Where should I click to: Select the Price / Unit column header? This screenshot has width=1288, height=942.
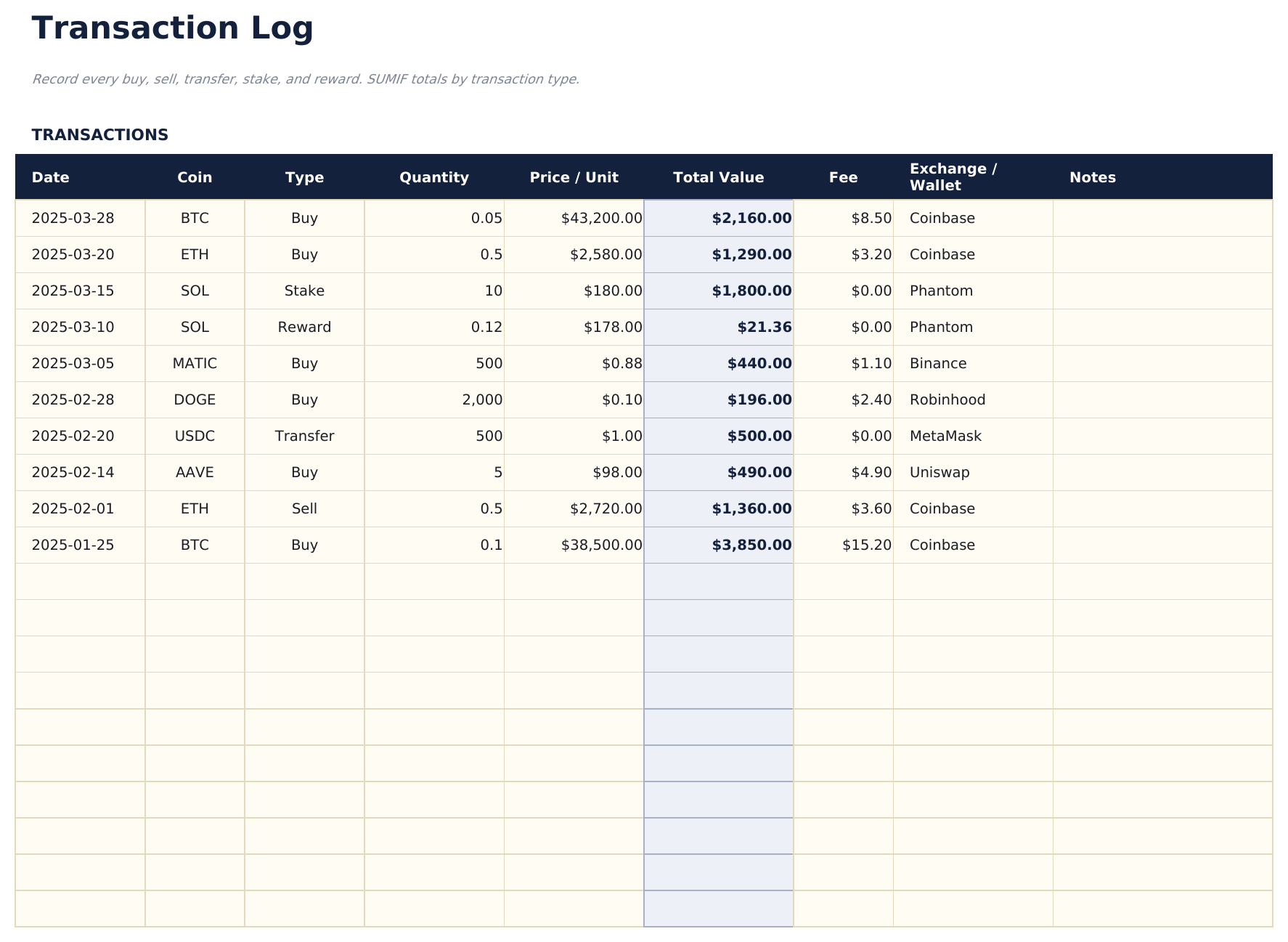pyautogui.click(x=574, y=177)
